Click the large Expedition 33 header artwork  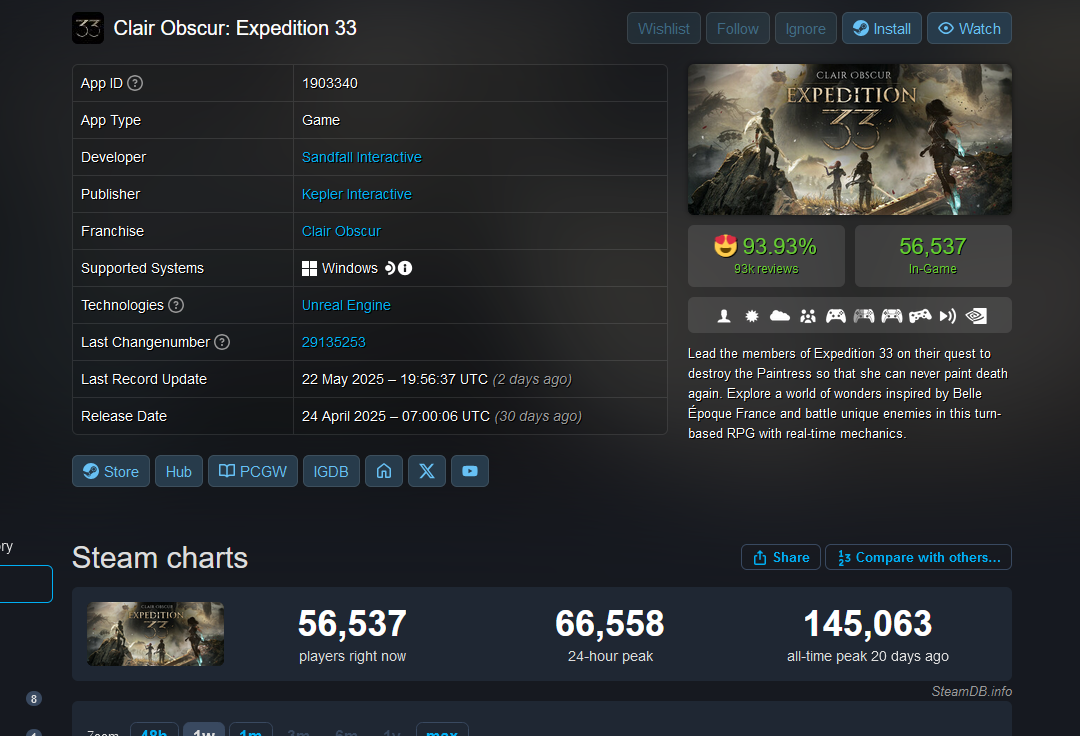850,140
